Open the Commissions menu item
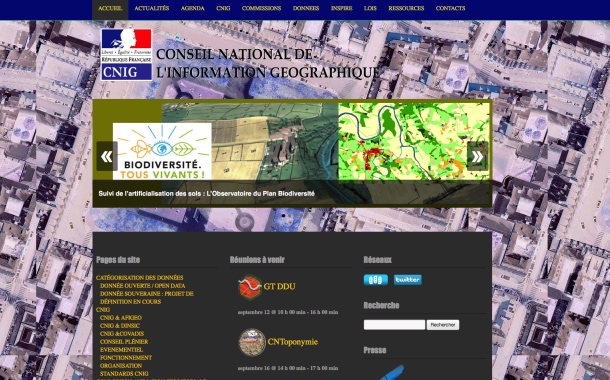Viewport: 610px width, 380px height. click(x=261, y=8)
